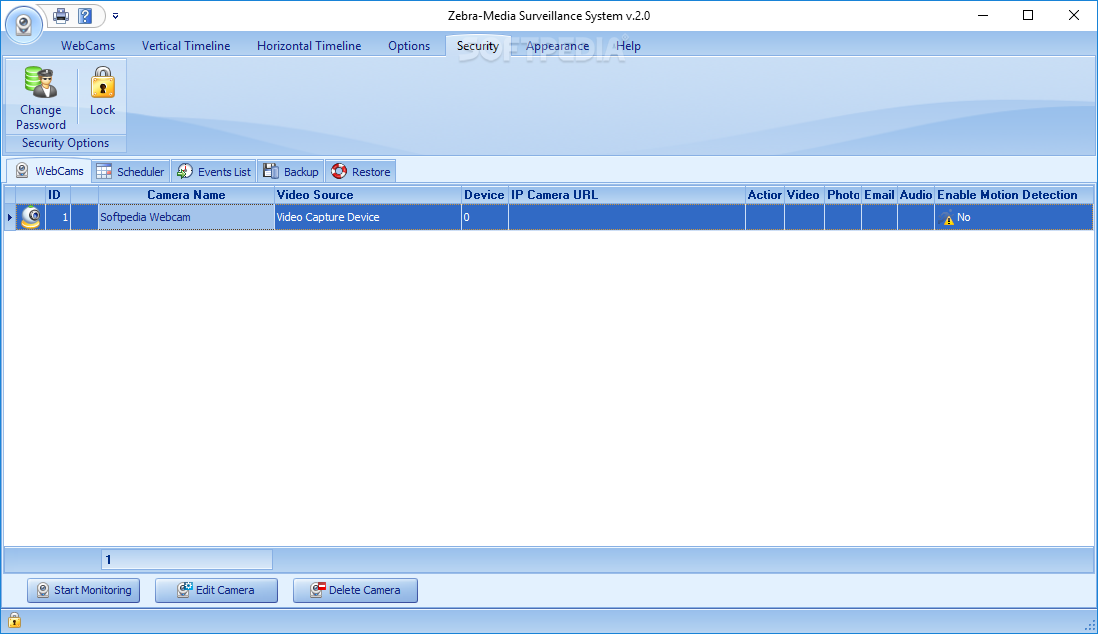Viewport: 1098px width, 634px height.
Task: Open the Vertical Timeline ribbon tab
Action: click(x=186, y=46)
